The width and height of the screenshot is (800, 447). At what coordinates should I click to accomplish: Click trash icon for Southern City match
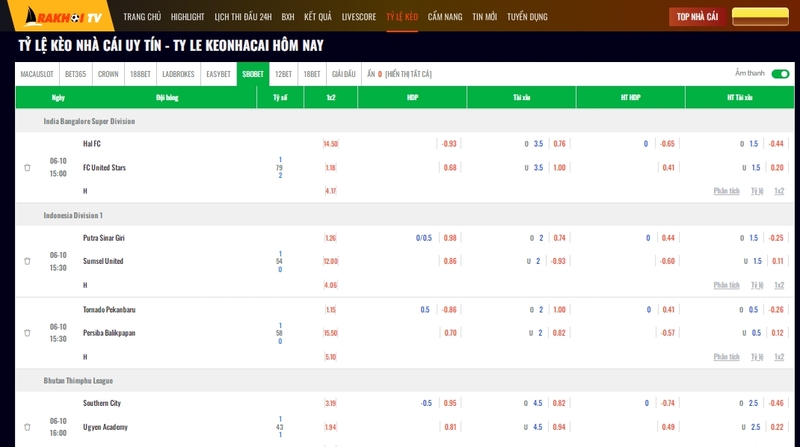pos(27,427)
